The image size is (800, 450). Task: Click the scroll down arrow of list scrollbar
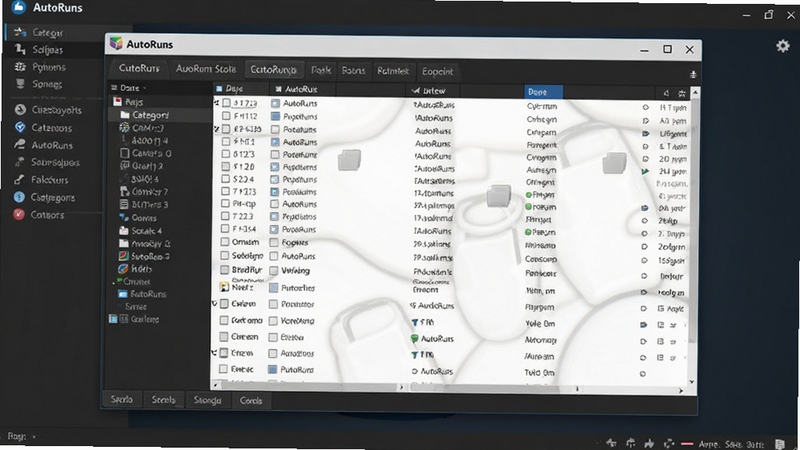[x=692, y=382]
